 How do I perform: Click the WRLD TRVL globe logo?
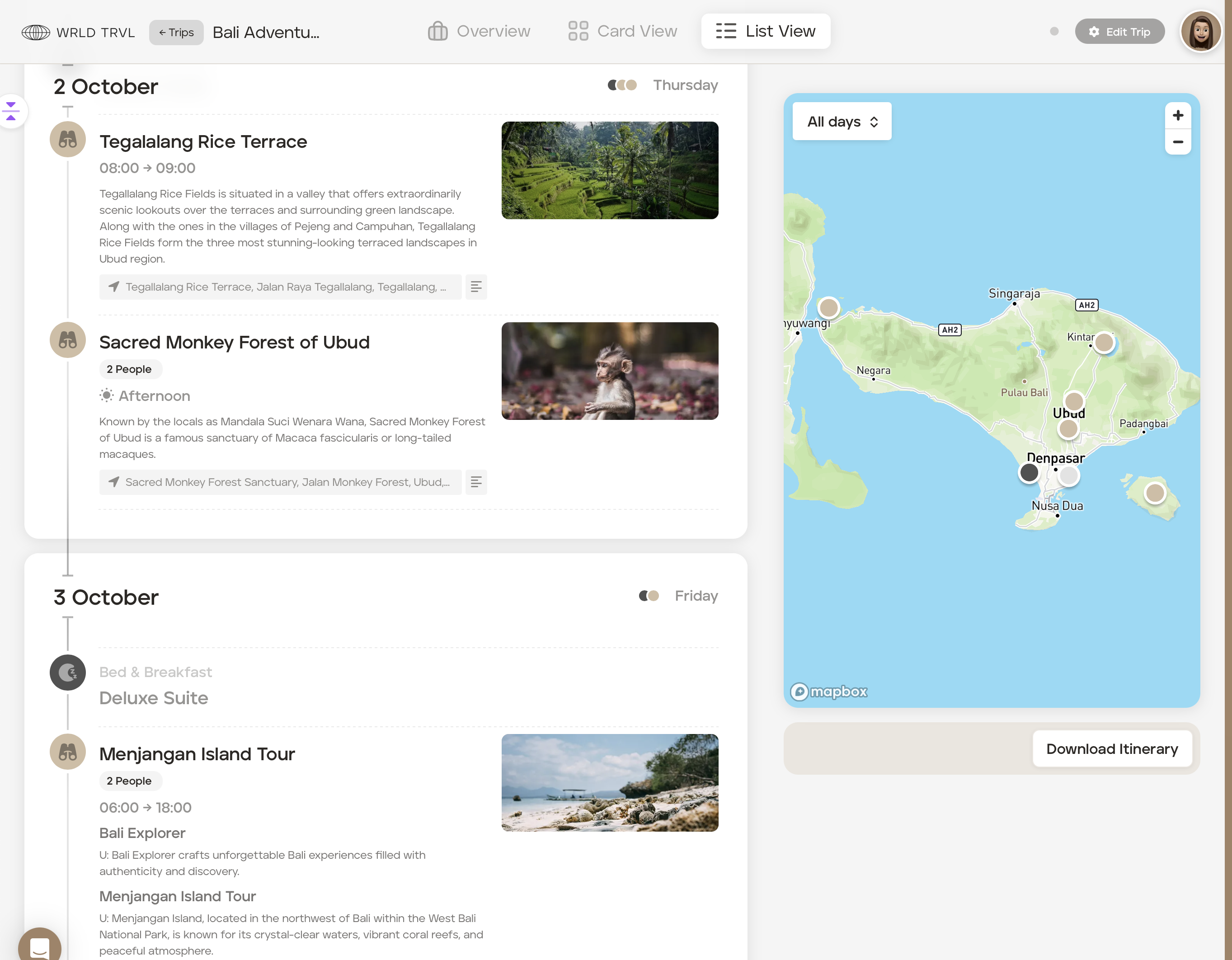coord(36,33)
